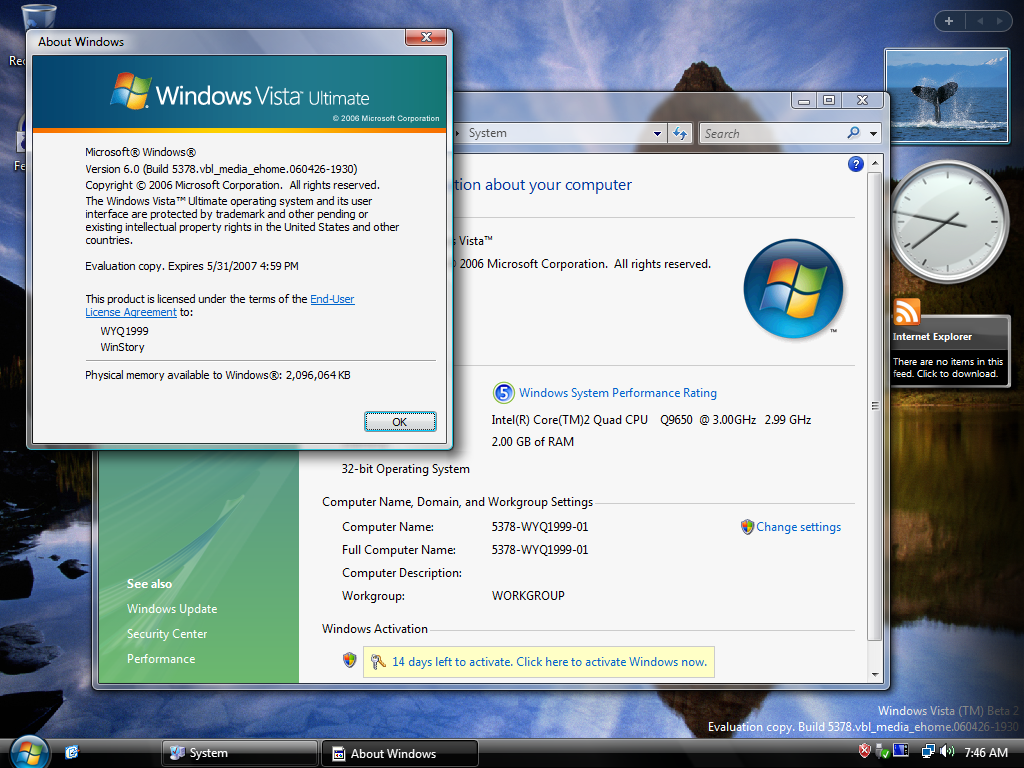Viewport: 1024px width, 768px height.
Task: Click the System breadcrumb in address bar
Action: [487, 133]
